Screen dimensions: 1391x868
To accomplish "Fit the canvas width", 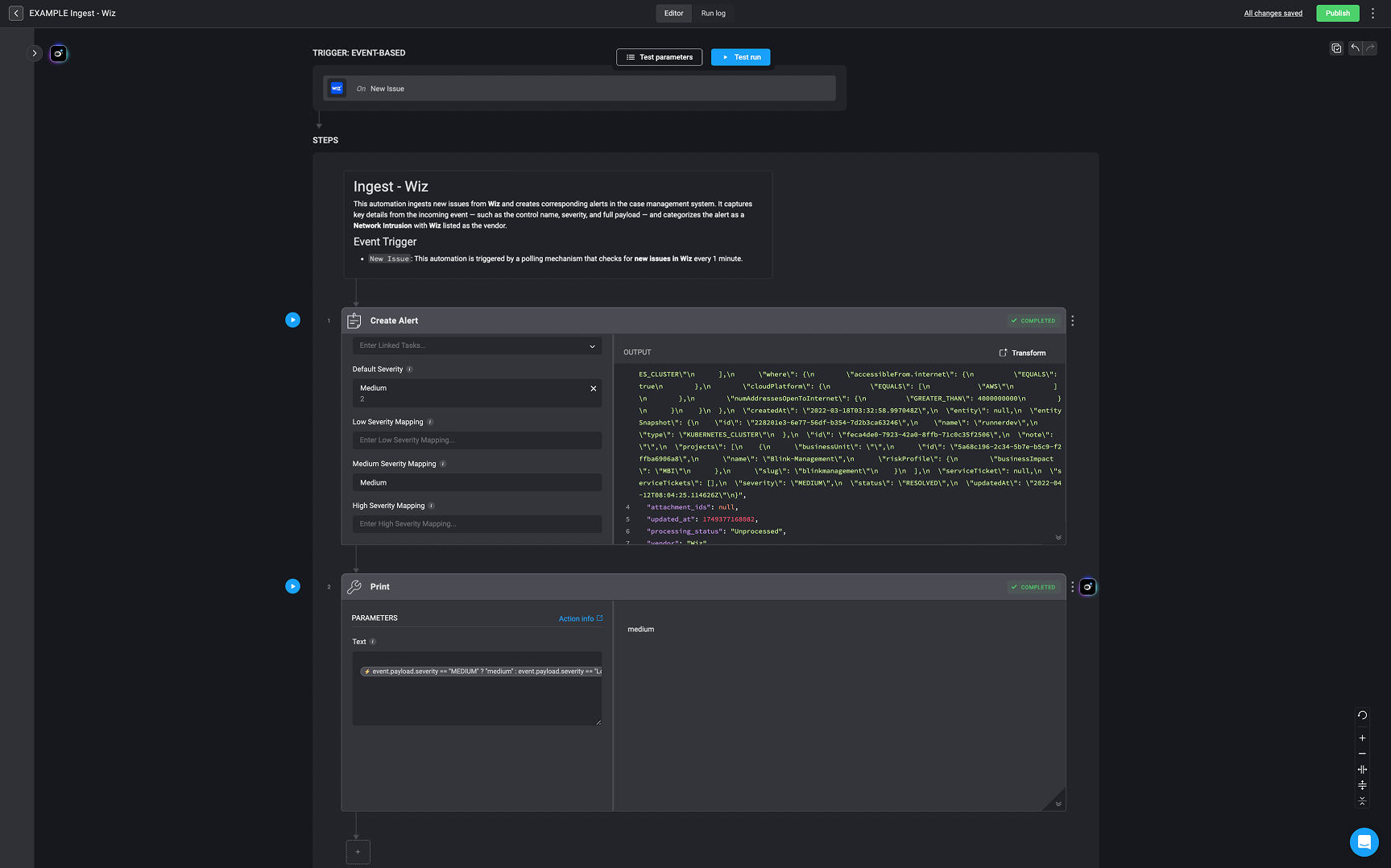I will pos(1362,769).
